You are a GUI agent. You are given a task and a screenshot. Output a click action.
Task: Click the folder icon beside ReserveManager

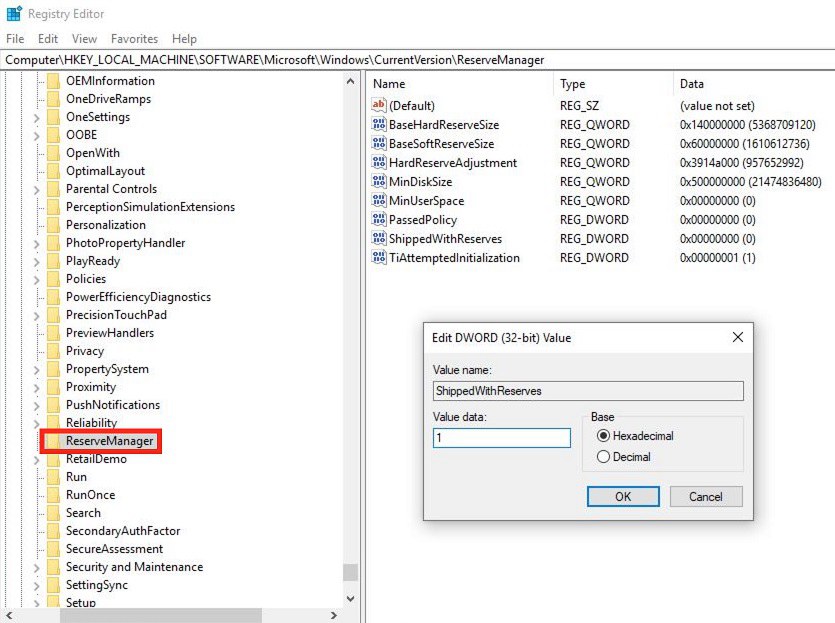(x=52, y=440)
